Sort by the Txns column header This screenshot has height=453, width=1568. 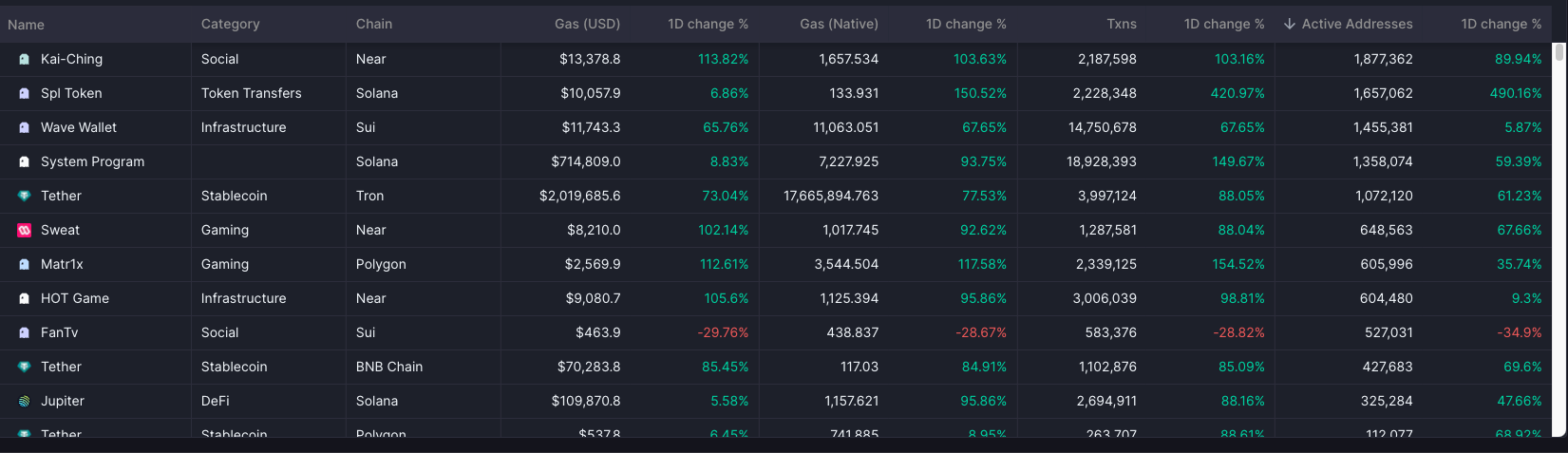[x=1122, y=24]
